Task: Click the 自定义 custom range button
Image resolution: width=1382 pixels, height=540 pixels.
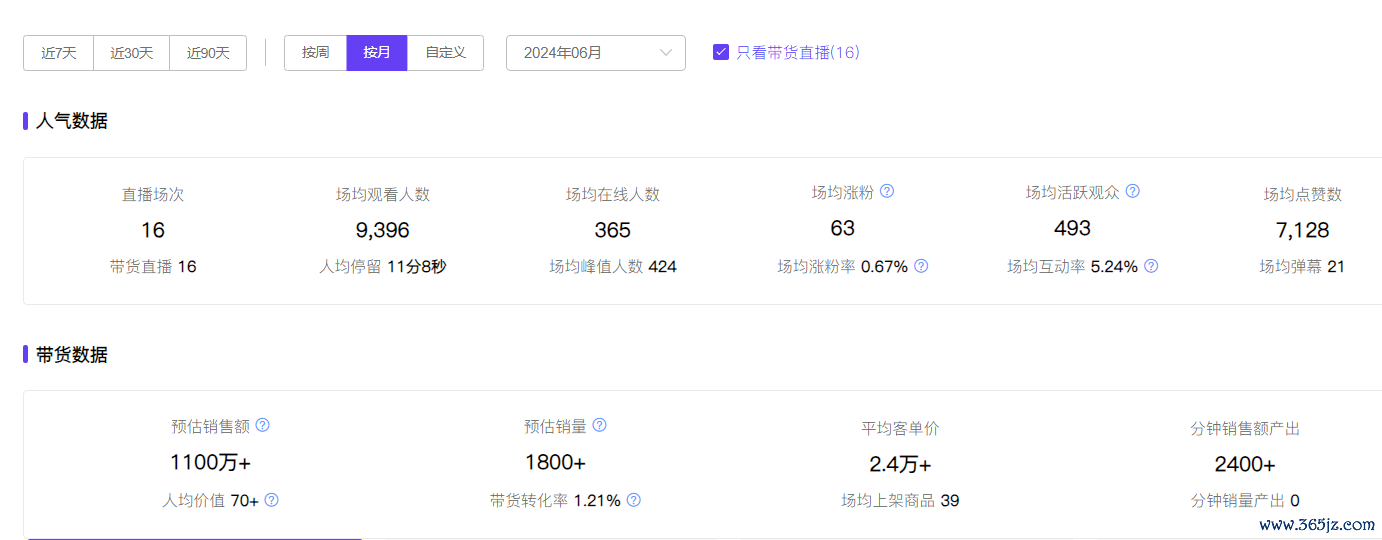Action: [445, 53]
